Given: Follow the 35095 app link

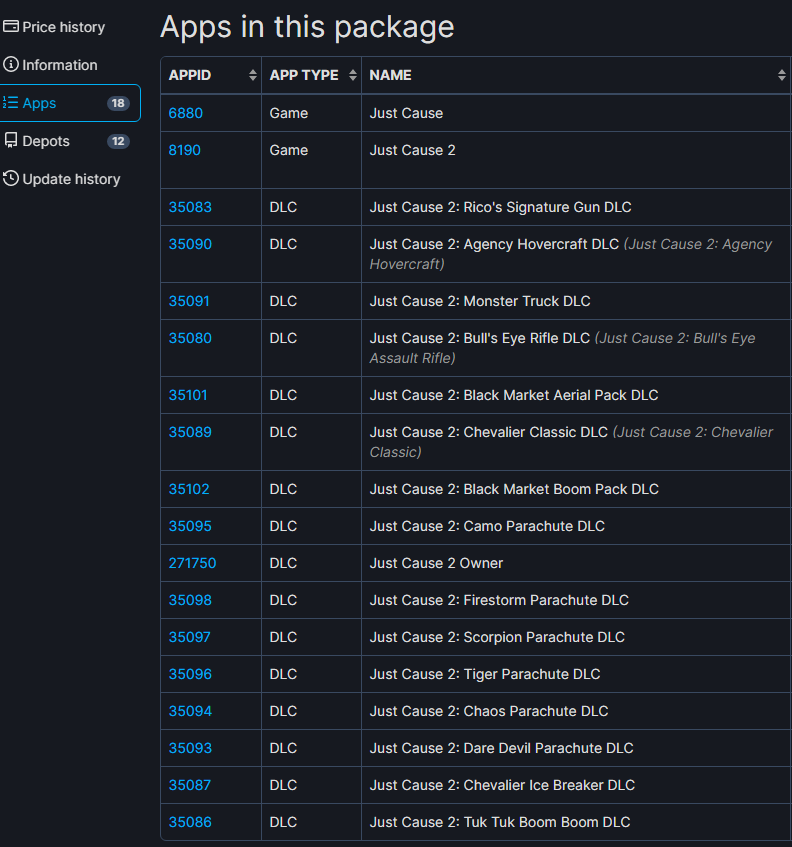Looking at the screenshot, I should pyautogui.click(x=190, y=526).
